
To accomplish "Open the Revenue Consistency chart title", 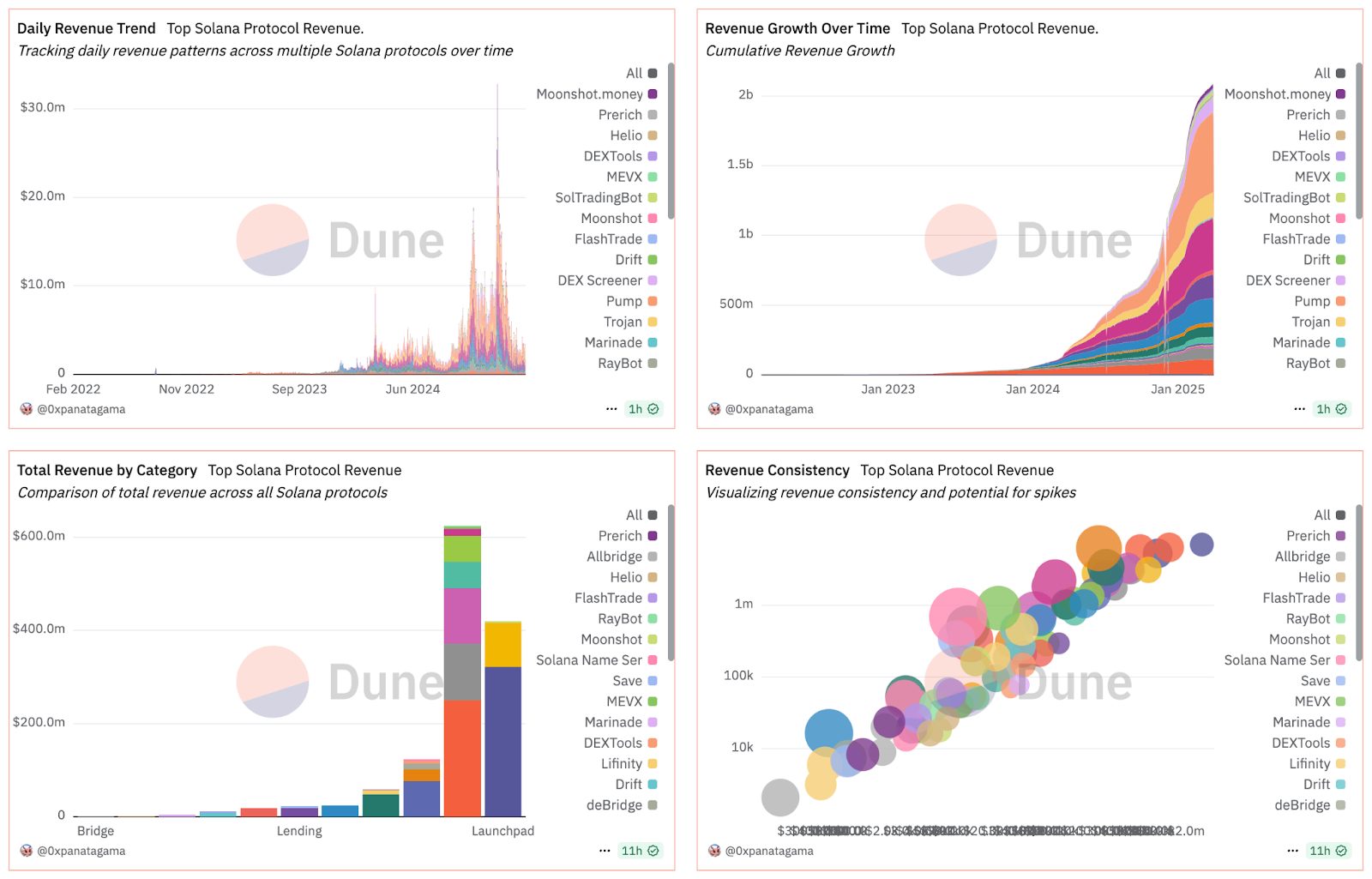I will (x=777, y=470).
